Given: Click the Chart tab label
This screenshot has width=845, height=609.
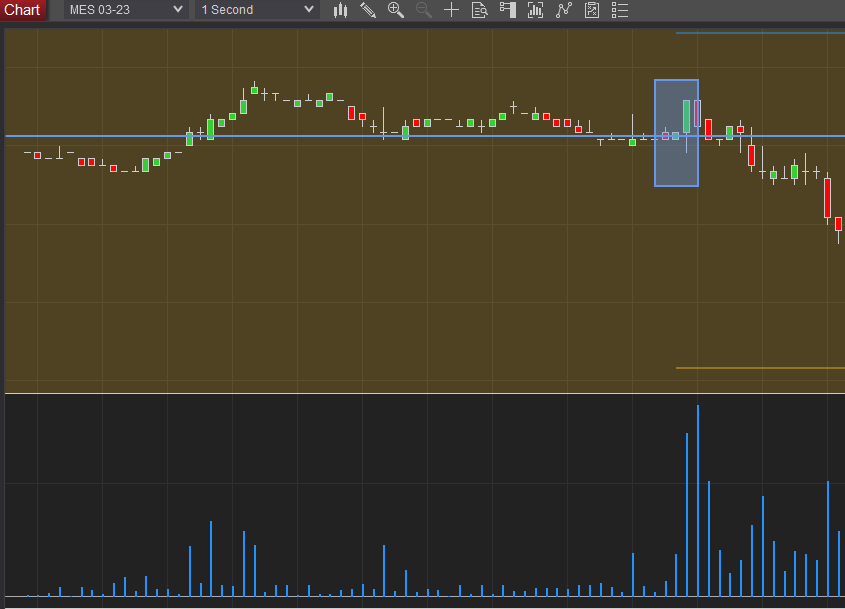Looking at the screenshot, I should tap(22, 10).
